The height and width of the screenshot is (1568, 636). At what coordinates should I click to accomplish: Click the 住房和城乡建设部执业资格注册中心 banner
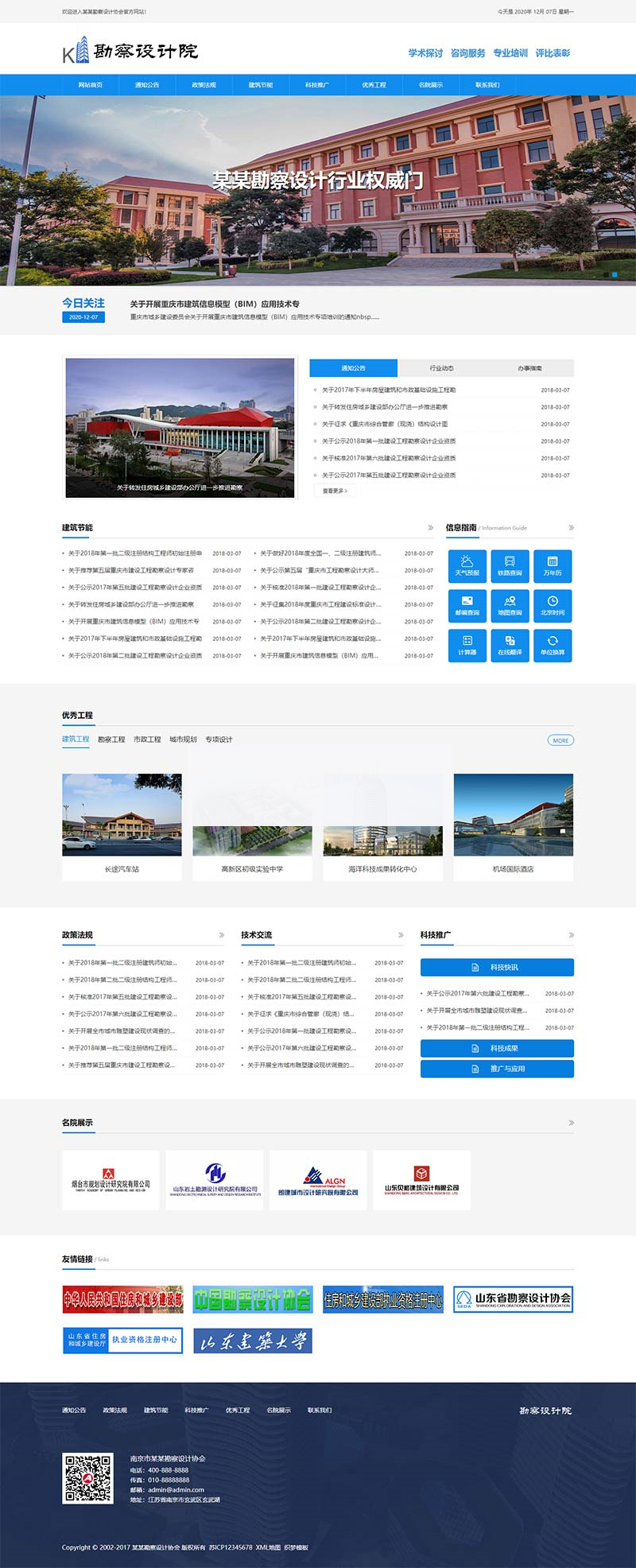(x=383, y=1299)
